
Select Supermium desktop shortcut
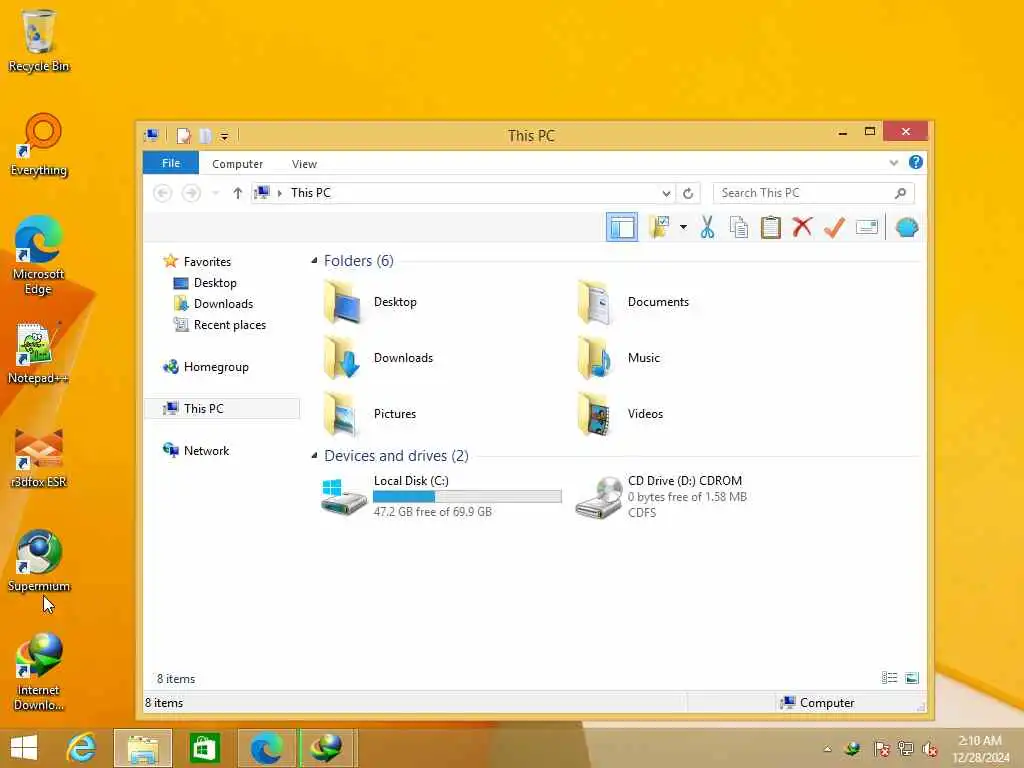point(39,560)
